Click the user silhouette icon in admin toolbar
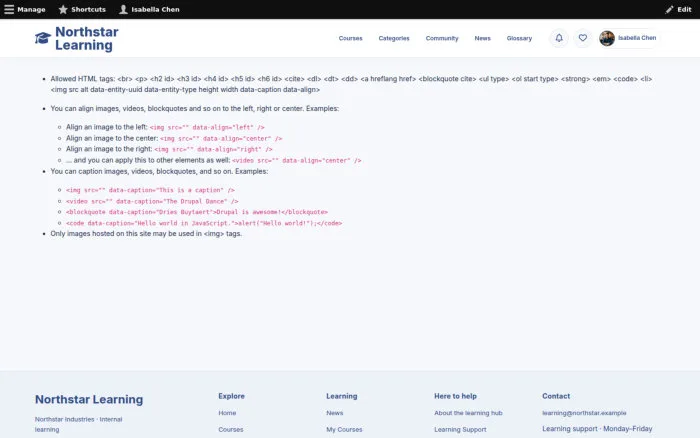This screenshot has height=438, width=700. coord(123,9)
